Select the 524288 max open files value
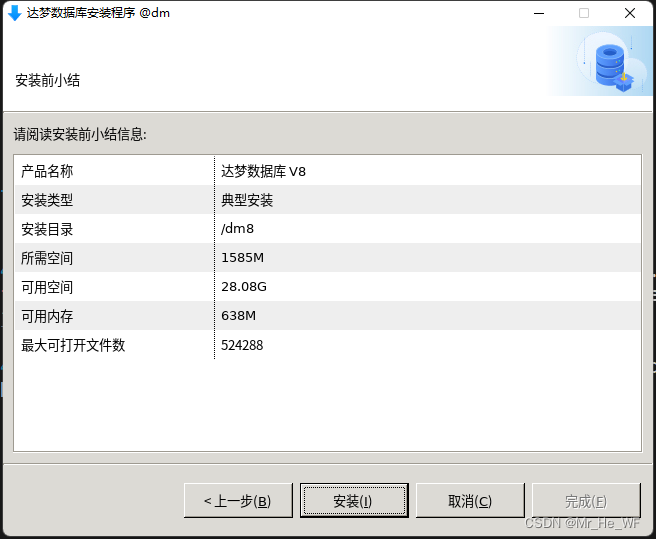The image size is (656, 539). (242, 345)
